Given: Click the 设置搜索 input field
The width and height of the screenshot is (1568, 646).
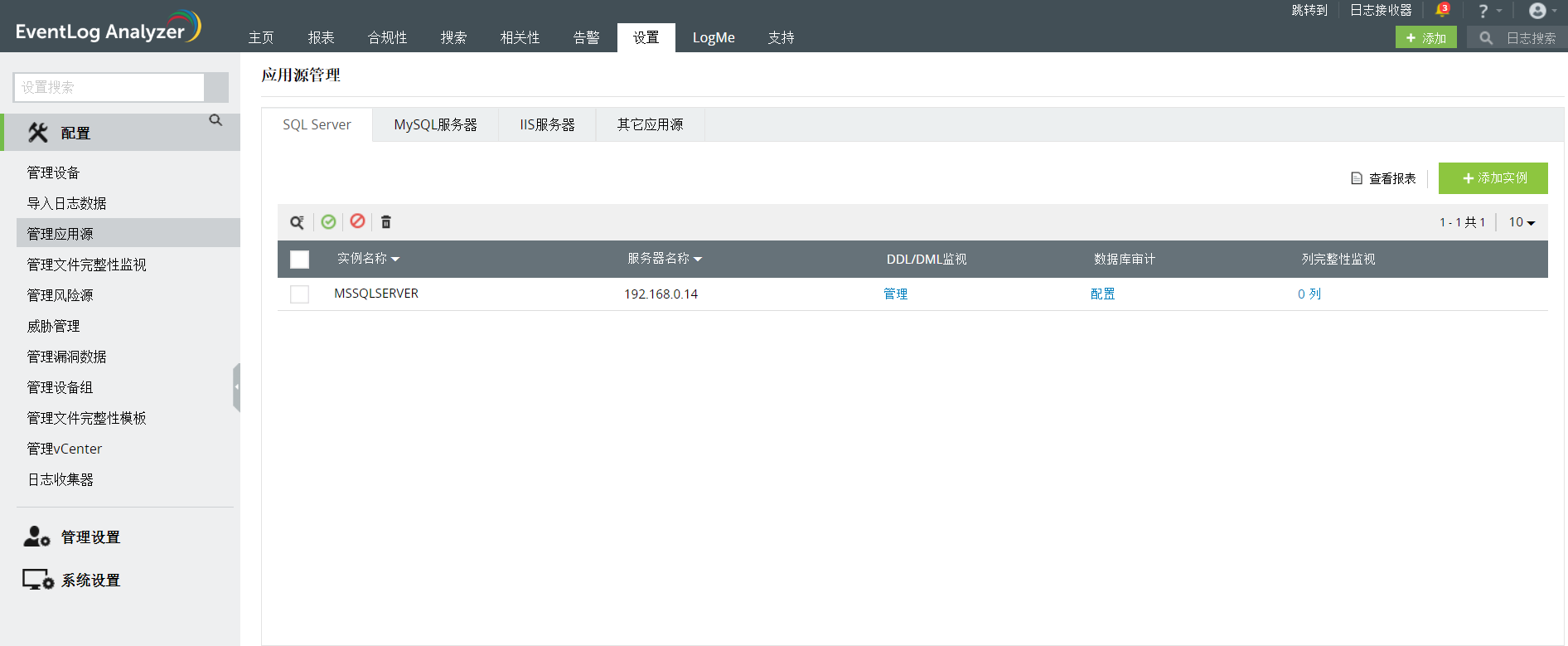Looking at the screenshot, I should (x=109, y=87).
